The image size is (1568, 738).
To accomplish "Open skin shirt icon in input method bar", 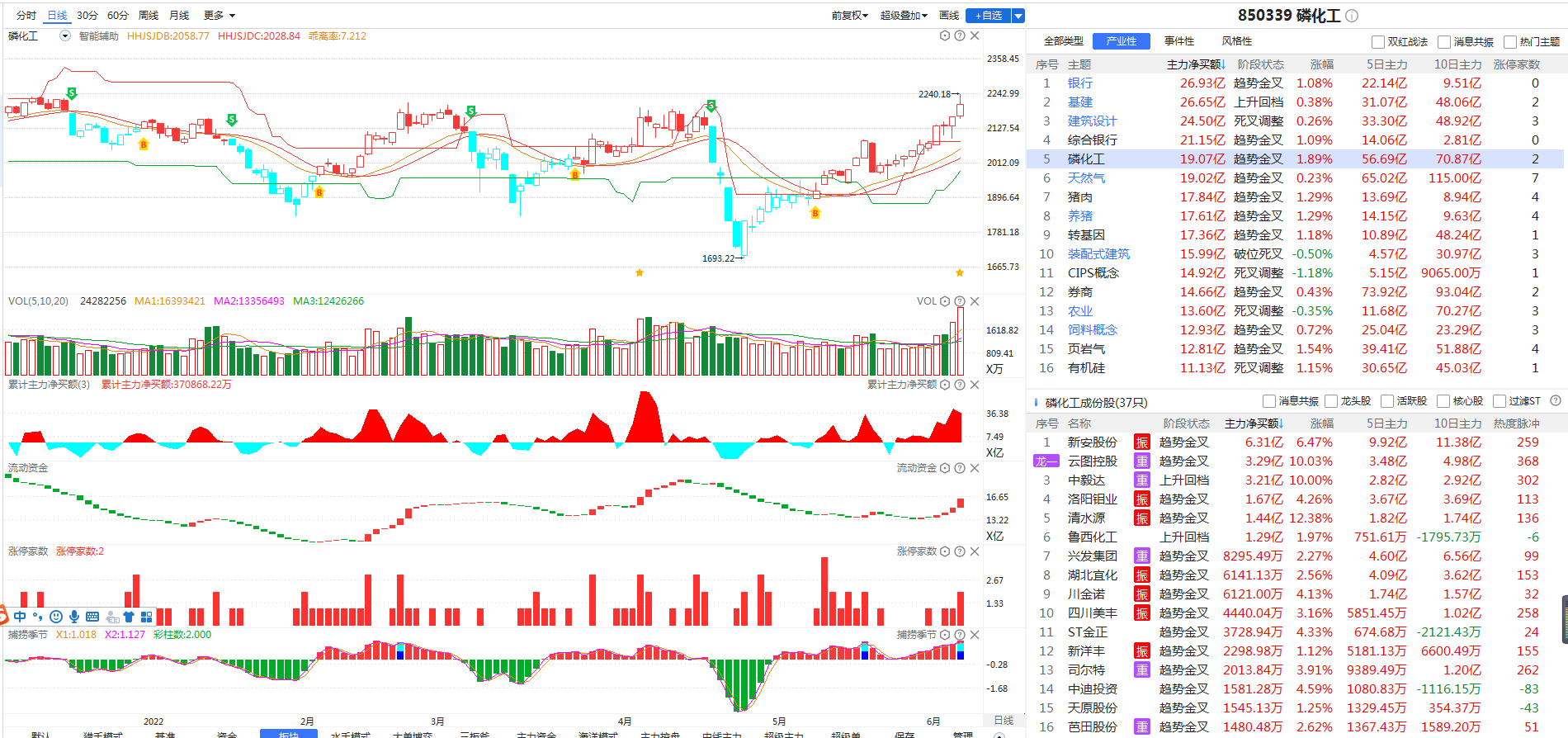I will pyautogui.click(x=129, y=617).
